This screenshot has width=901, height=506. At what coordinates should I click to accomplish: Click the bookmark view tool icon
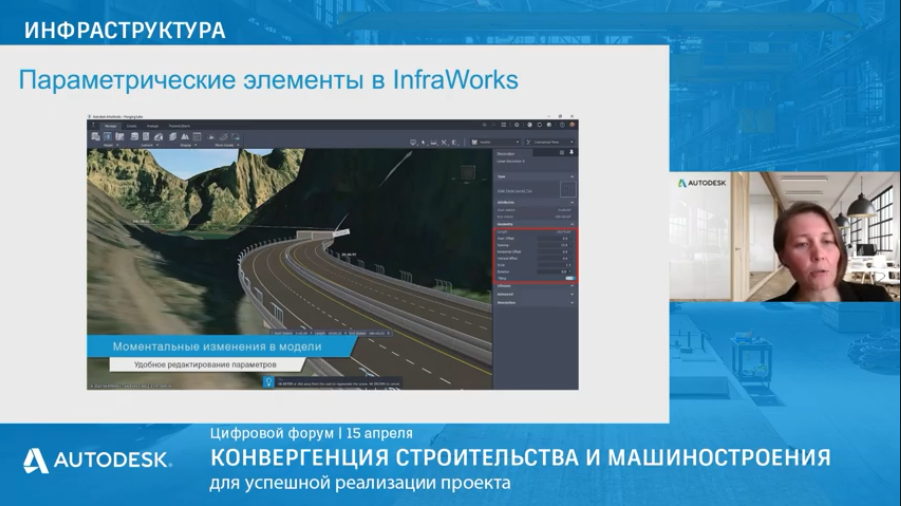413,142
